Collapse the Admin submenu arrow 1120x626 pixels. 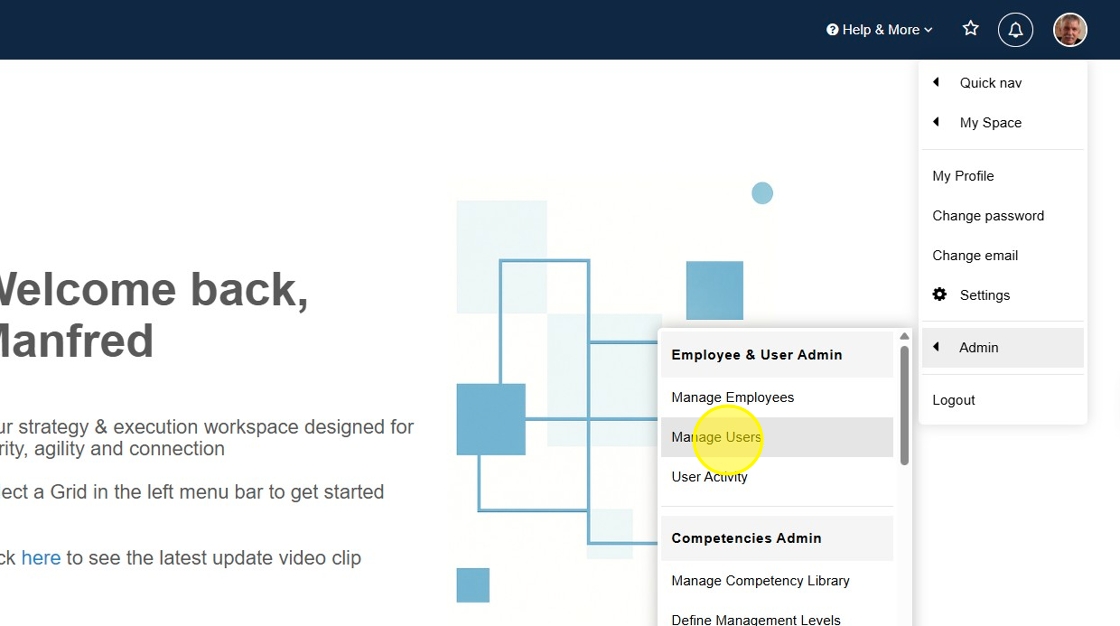tap(937, 347)
